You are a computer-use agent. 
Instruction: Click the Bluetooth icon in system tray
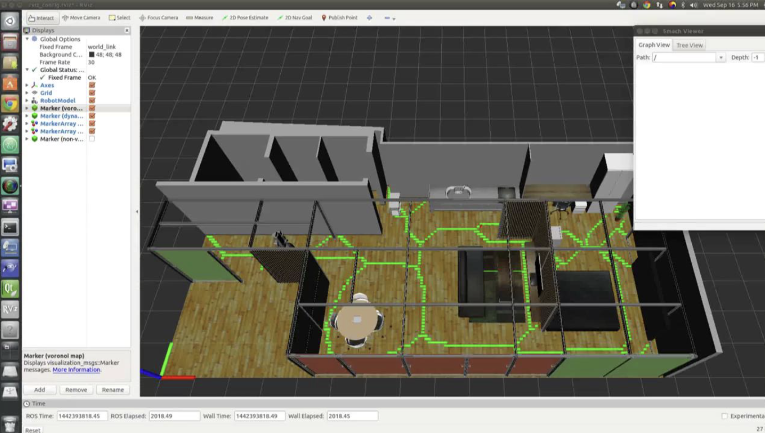tap(683, 5)
